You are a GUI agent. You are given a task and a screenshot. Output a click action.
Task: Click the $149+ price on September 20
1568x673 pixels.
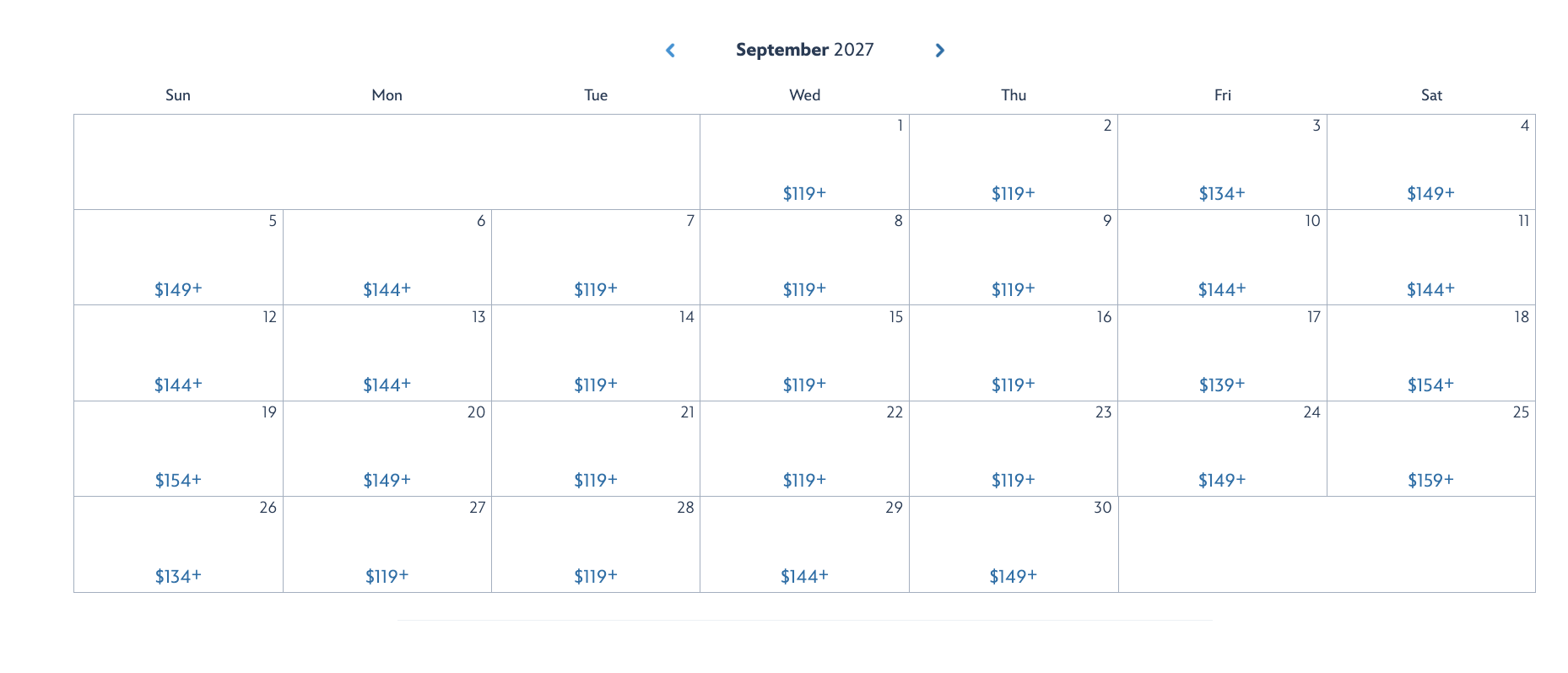(x=387, y=480)
